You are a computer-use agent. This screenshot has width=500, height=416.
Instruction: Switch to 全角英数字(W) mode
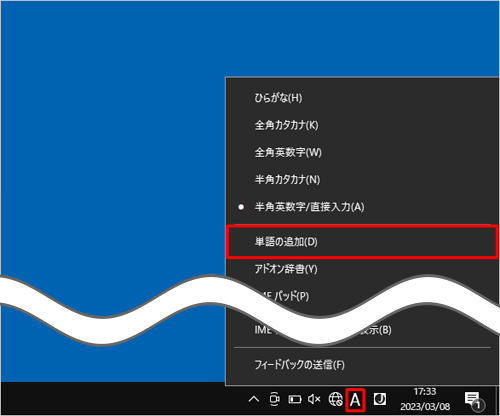pos(362,152)
